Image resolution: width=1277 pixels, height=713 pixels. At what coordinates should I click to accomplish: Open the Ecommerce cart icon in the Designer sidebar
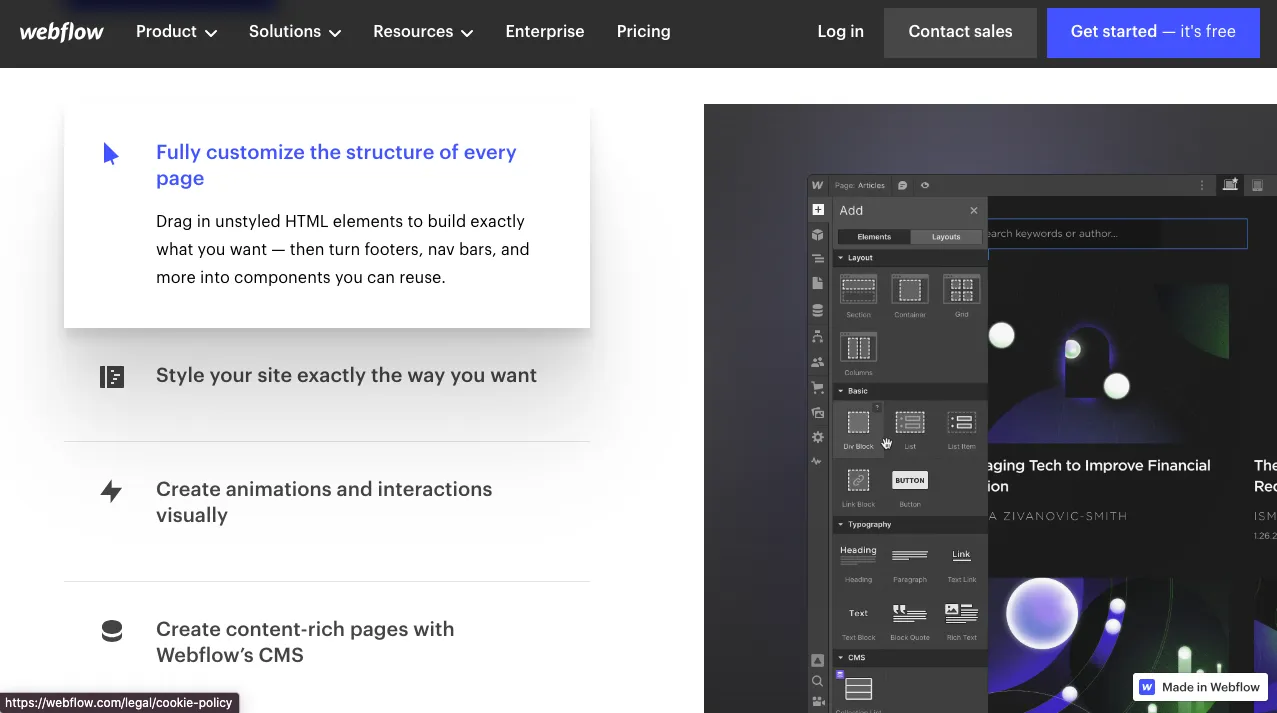[818, 387]
